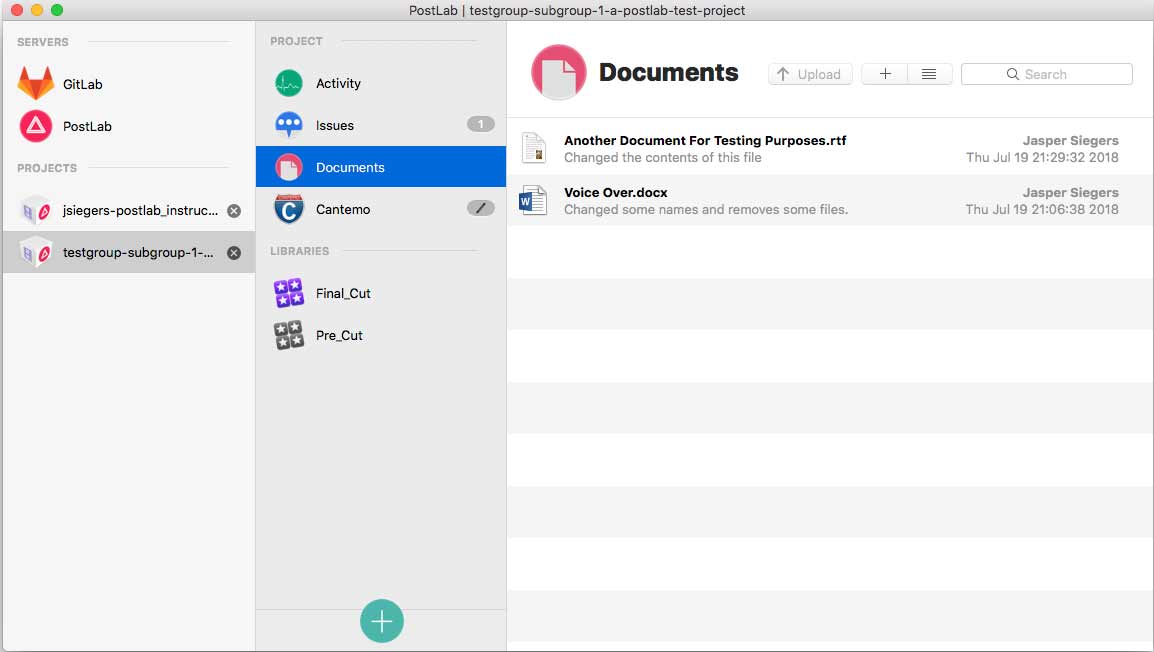The width and height of the screenshot is (1154, 652).
Task: Open the testgroup-subgroup-1 project icon
Action: [35, 252]
